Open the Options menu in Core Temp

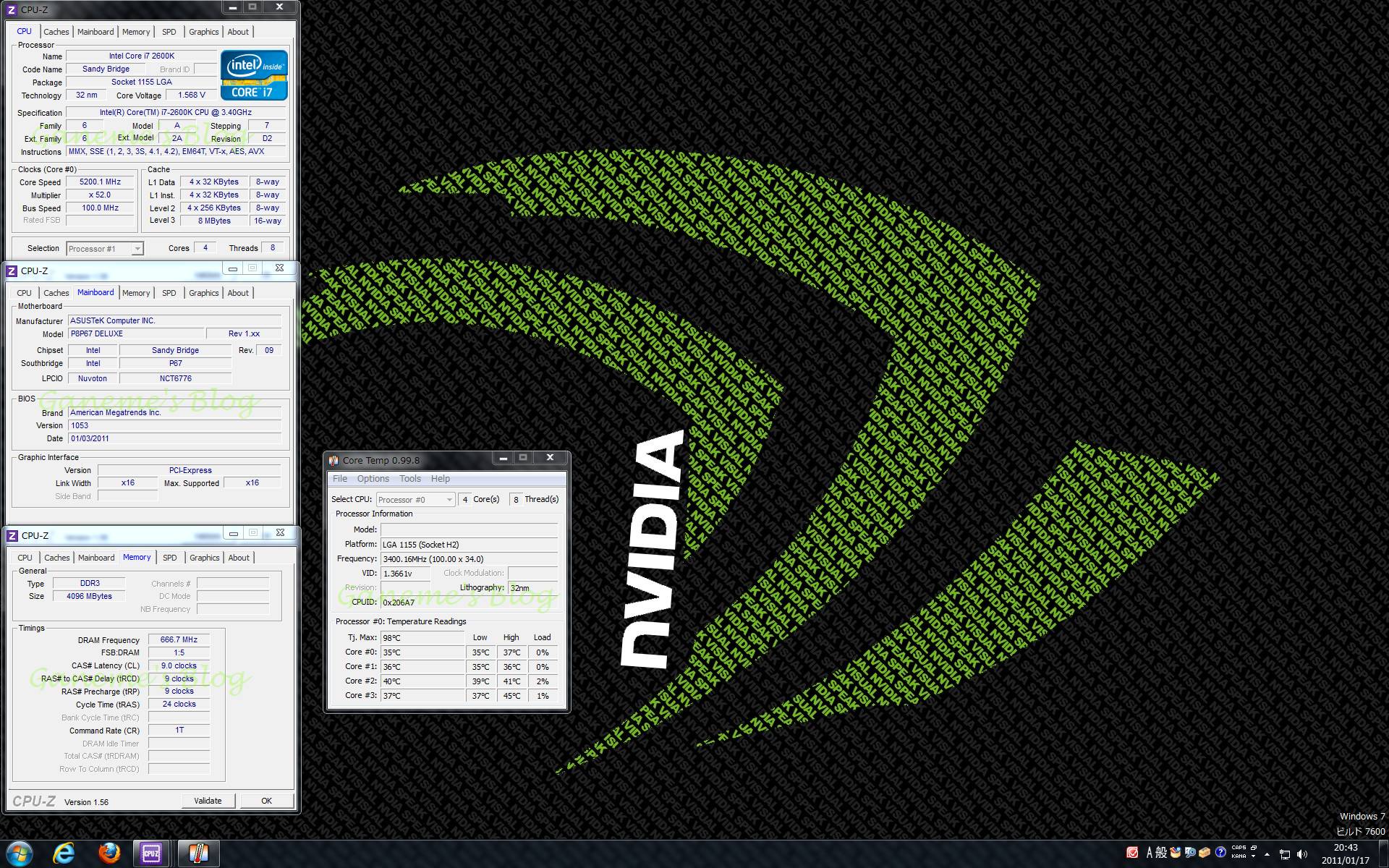[373, 479]
